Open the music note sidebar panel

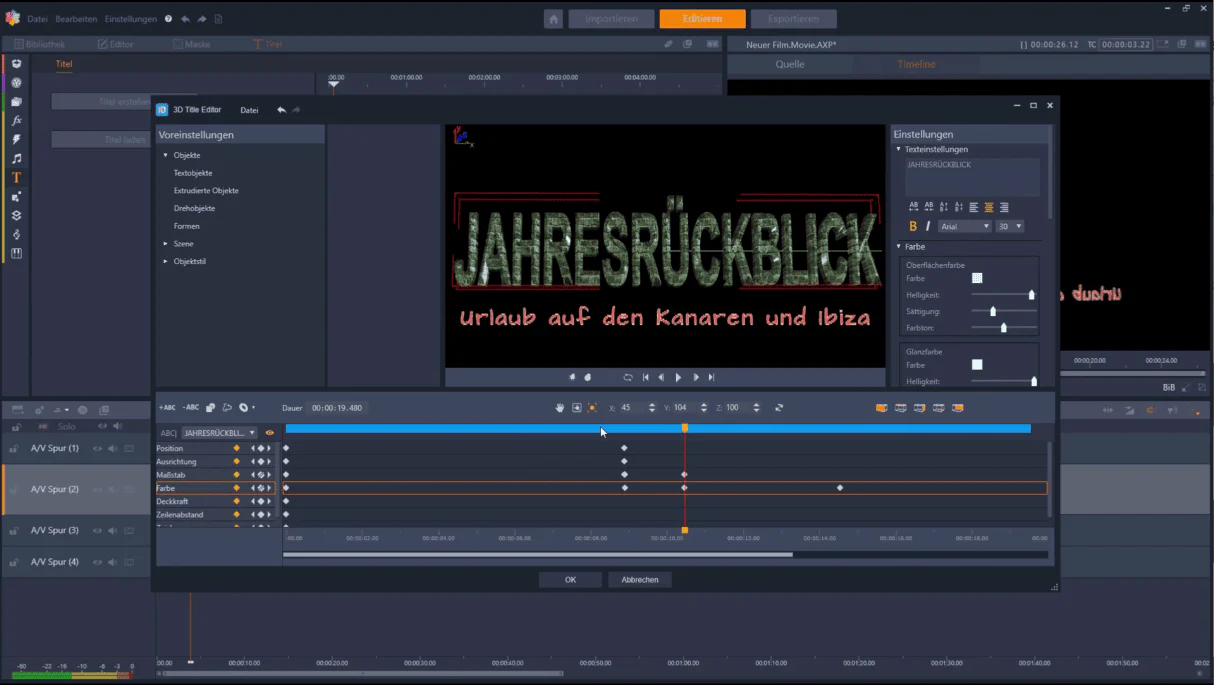(x=16, y=158)
